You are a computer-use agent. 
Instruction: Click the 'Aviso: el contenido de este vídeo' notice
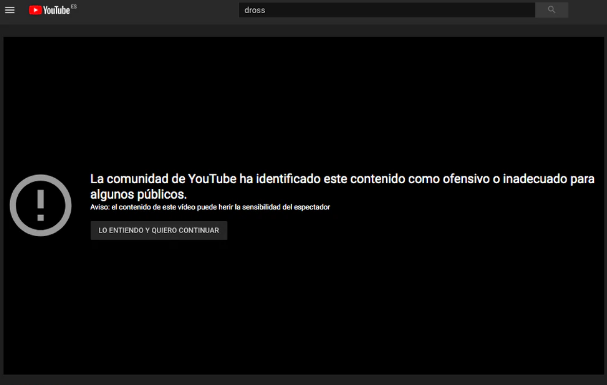click(210, 207)
